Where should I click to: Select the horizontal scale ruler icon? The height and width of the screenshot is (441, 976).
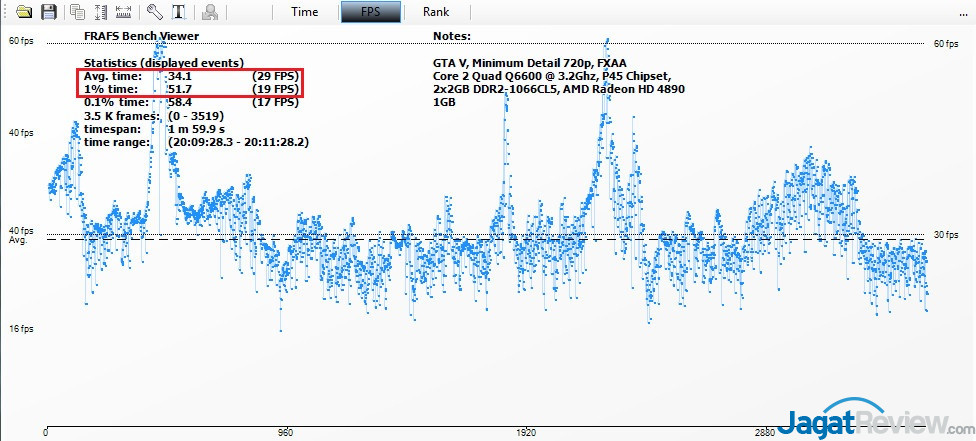coord(124,13)
